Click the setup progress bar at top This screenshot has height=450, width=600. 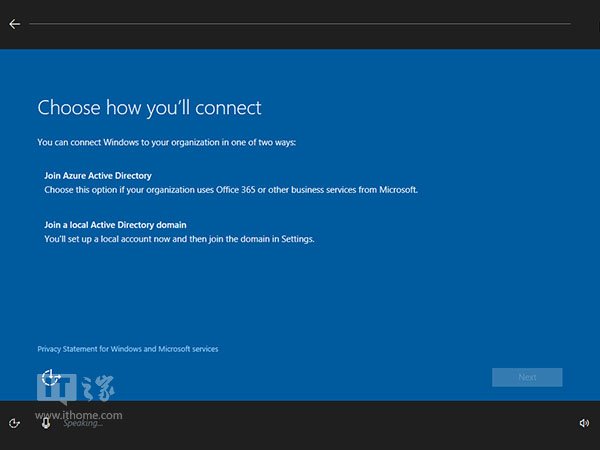300,24
